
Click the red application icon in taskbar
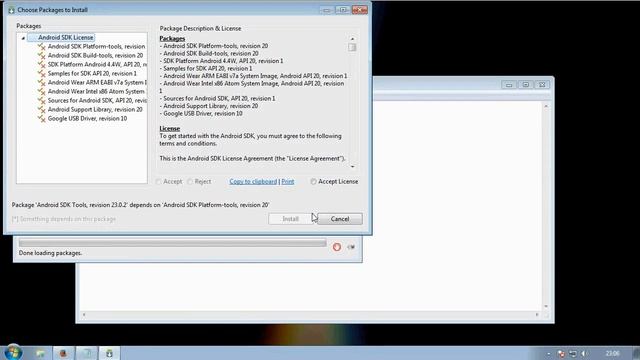pyautogui.click(x=63, y=353)
